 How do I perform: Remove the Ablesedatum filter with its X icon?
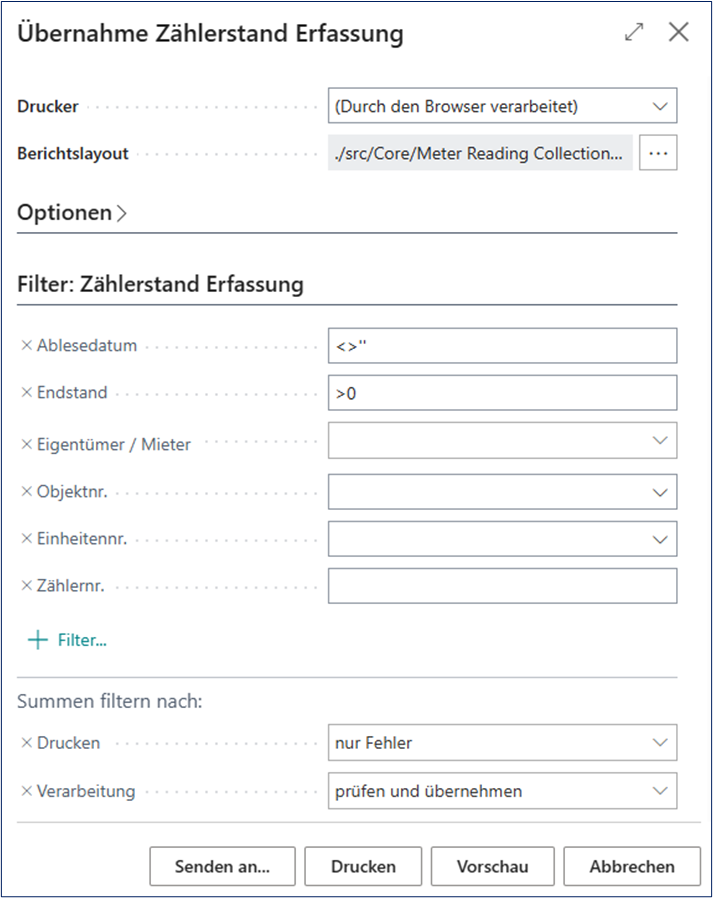pos(26,345)
